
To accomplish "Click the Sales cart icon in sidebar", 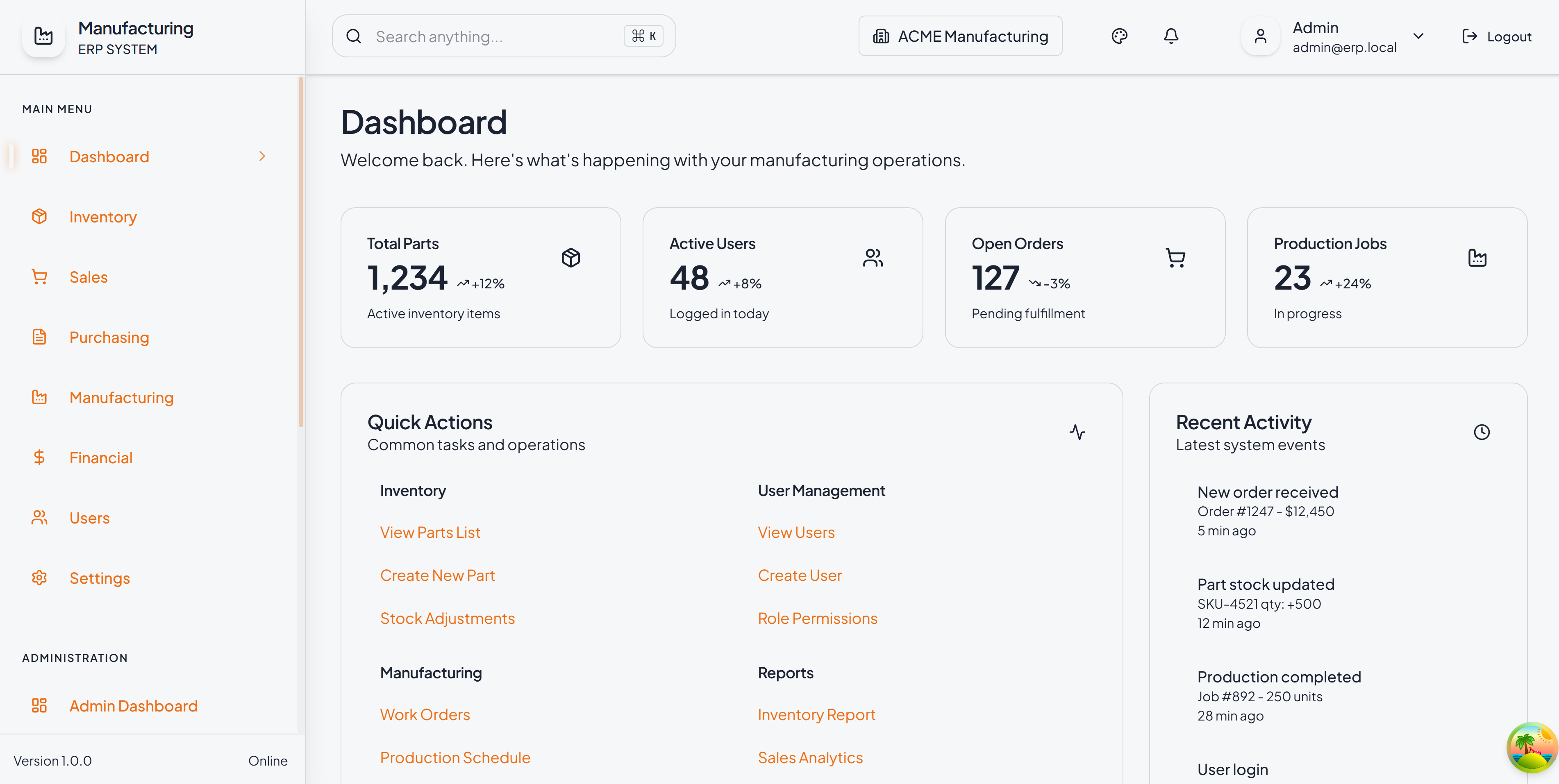I will coord(39,277).
